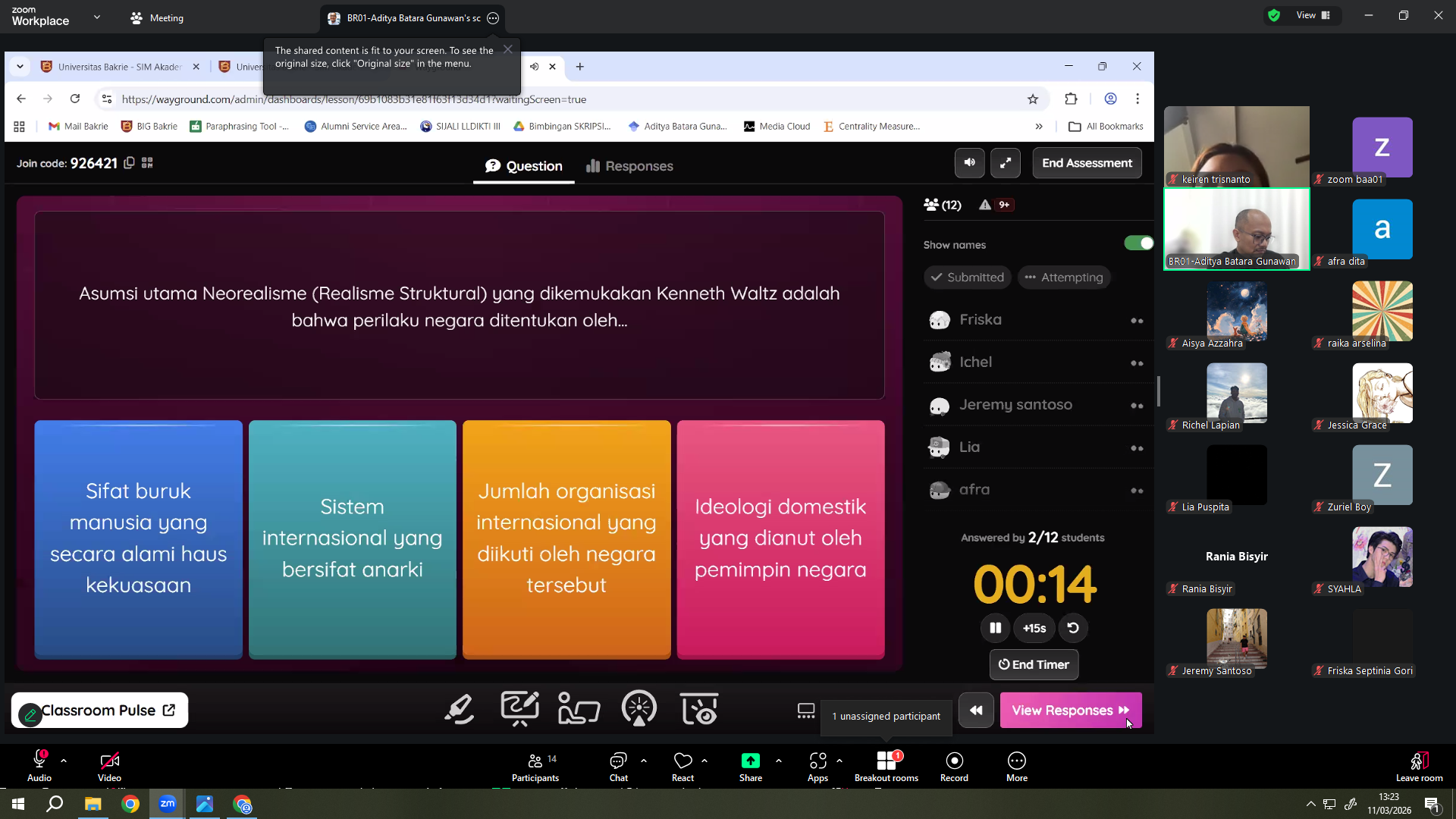This screenshot has width=1456, height=819.
Task: Show the join QR code
Action: 147,163
